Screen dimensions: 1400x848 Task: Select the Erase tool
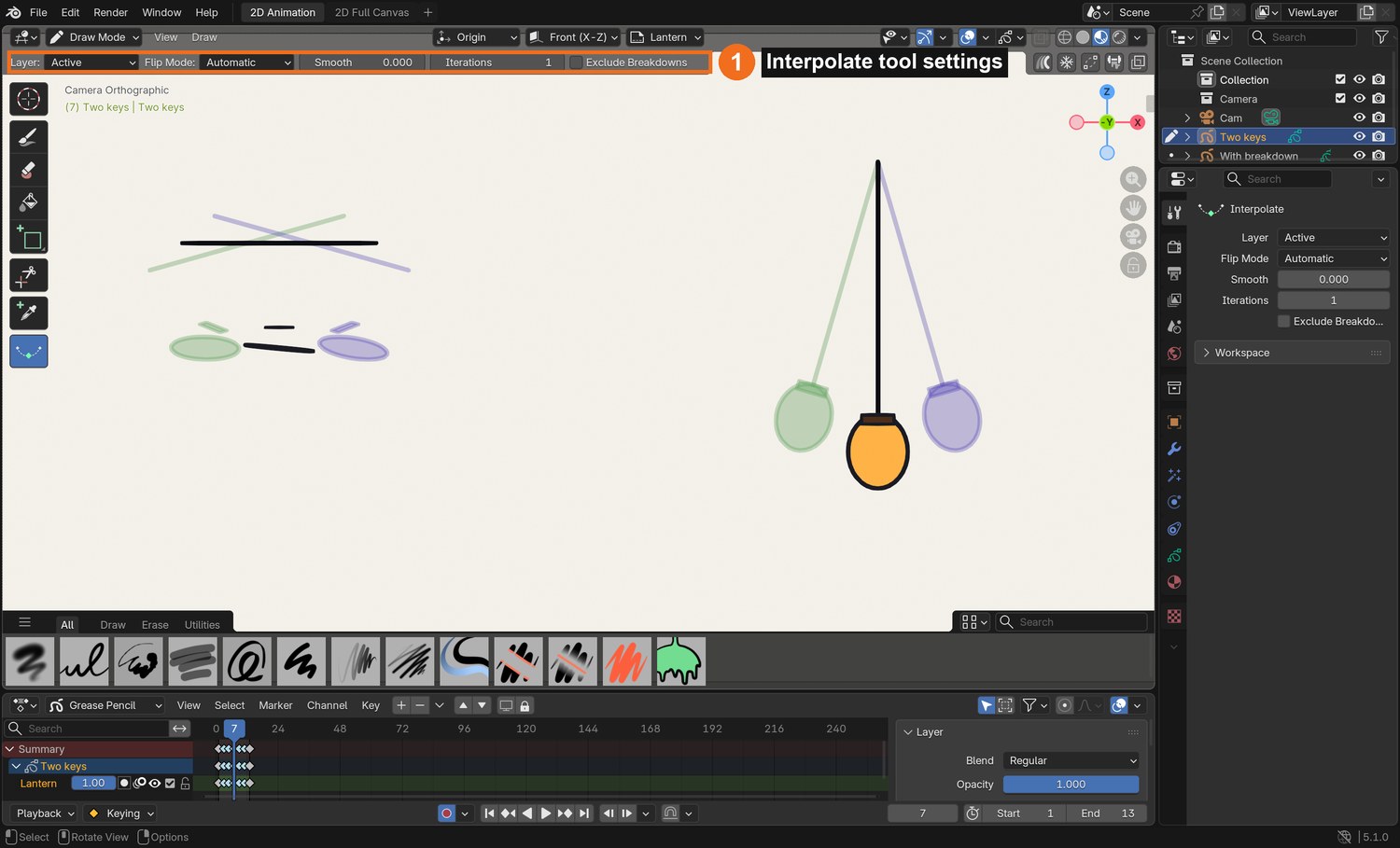click(28, 170)
